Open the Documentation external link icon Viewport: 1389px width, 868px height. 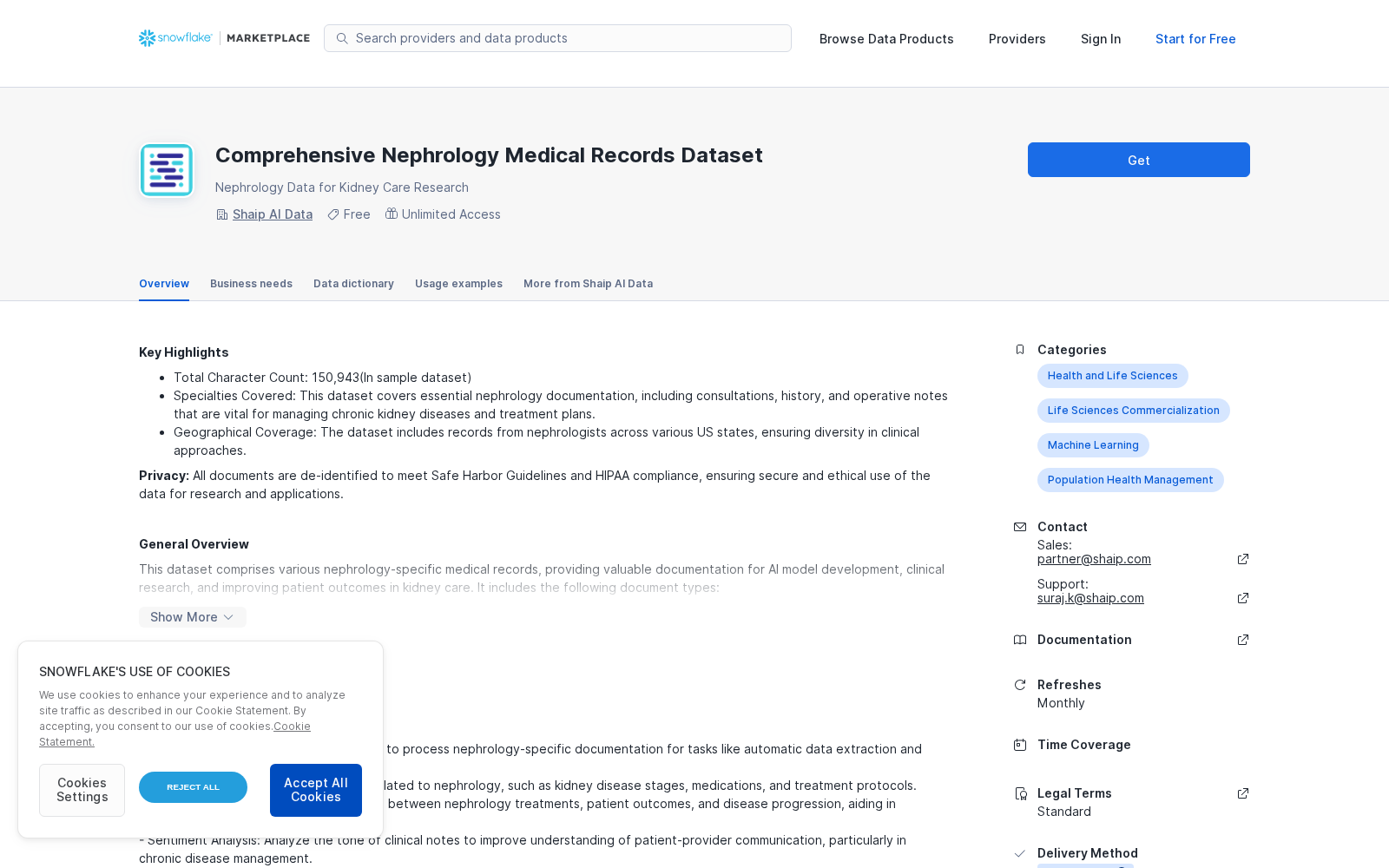pyautogui.click(x=1243, y=640)
